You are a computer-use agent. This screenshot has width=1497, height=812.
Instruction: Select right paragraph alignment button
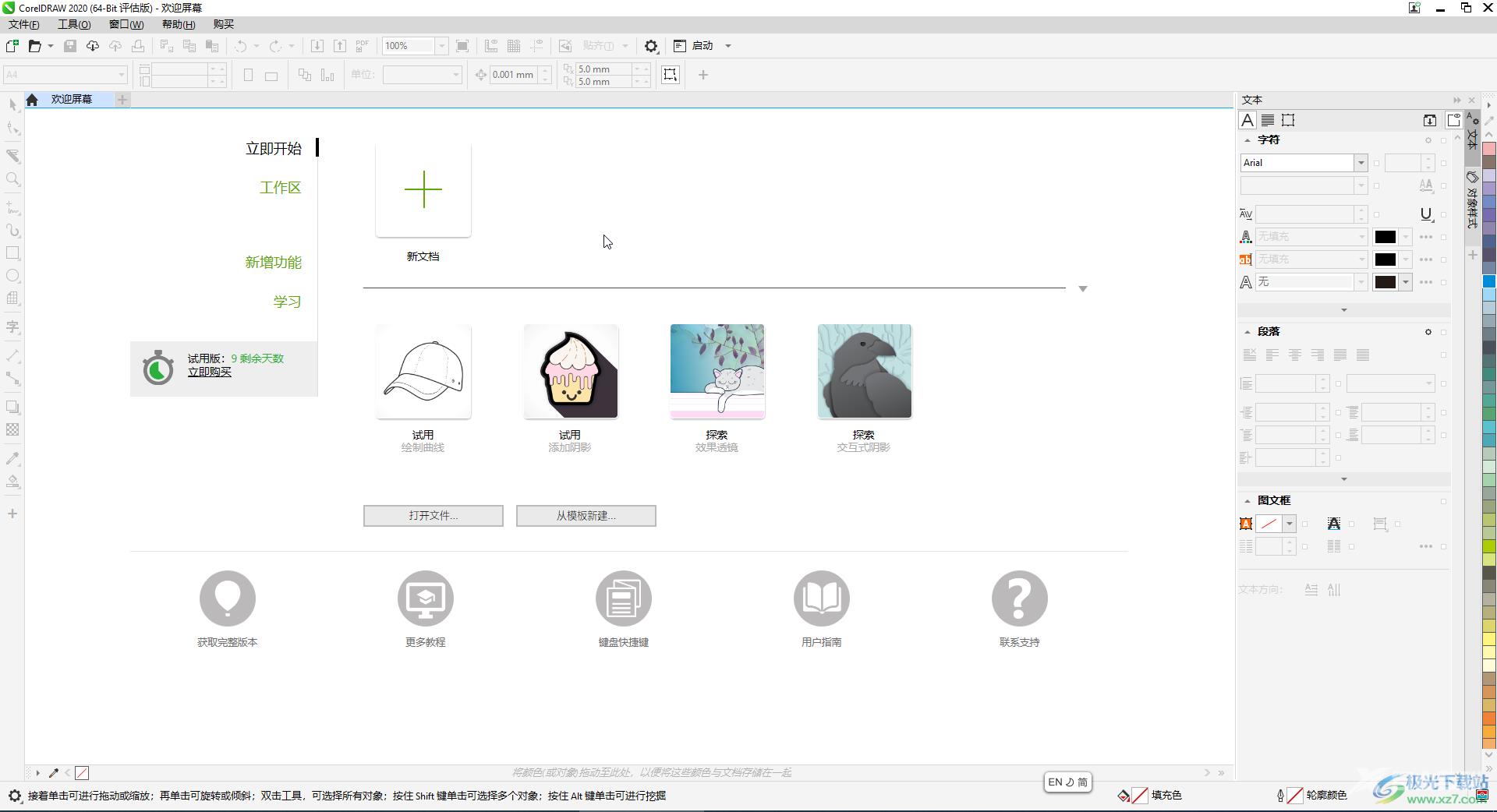[1318, 355]
